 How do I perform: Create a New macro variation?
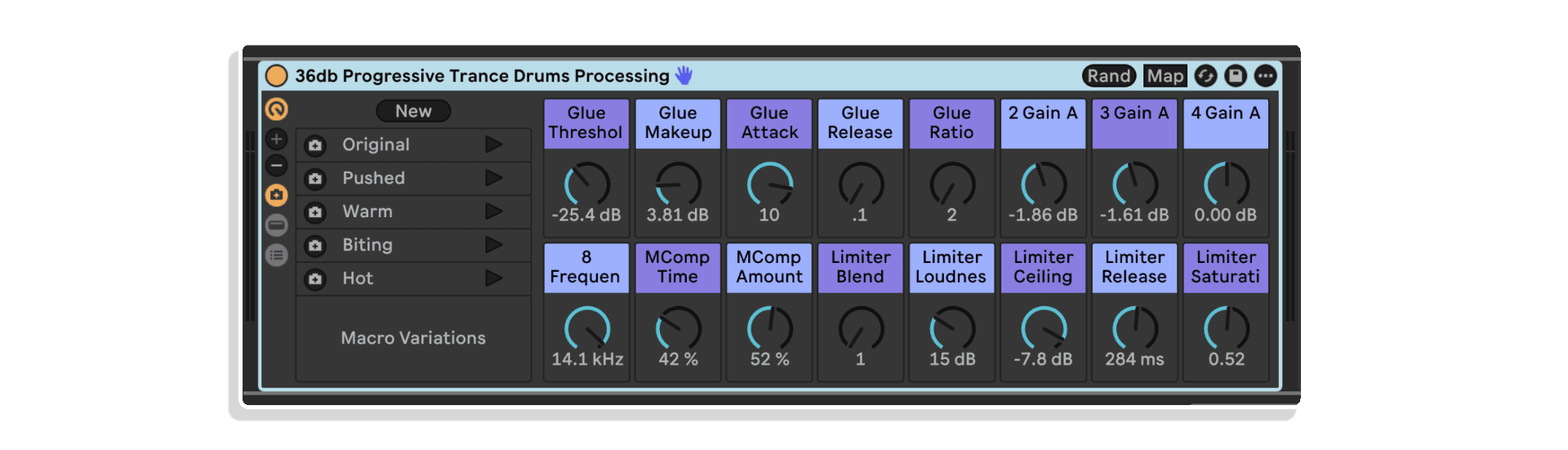point(413,111)
